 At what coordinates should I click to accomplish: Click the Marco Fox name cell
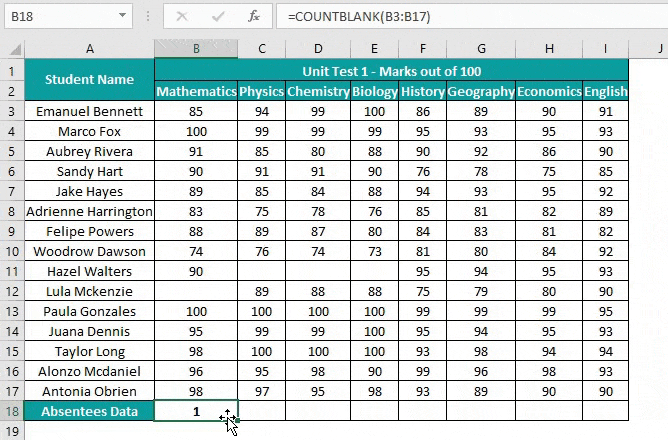click(x=89, y=131)
